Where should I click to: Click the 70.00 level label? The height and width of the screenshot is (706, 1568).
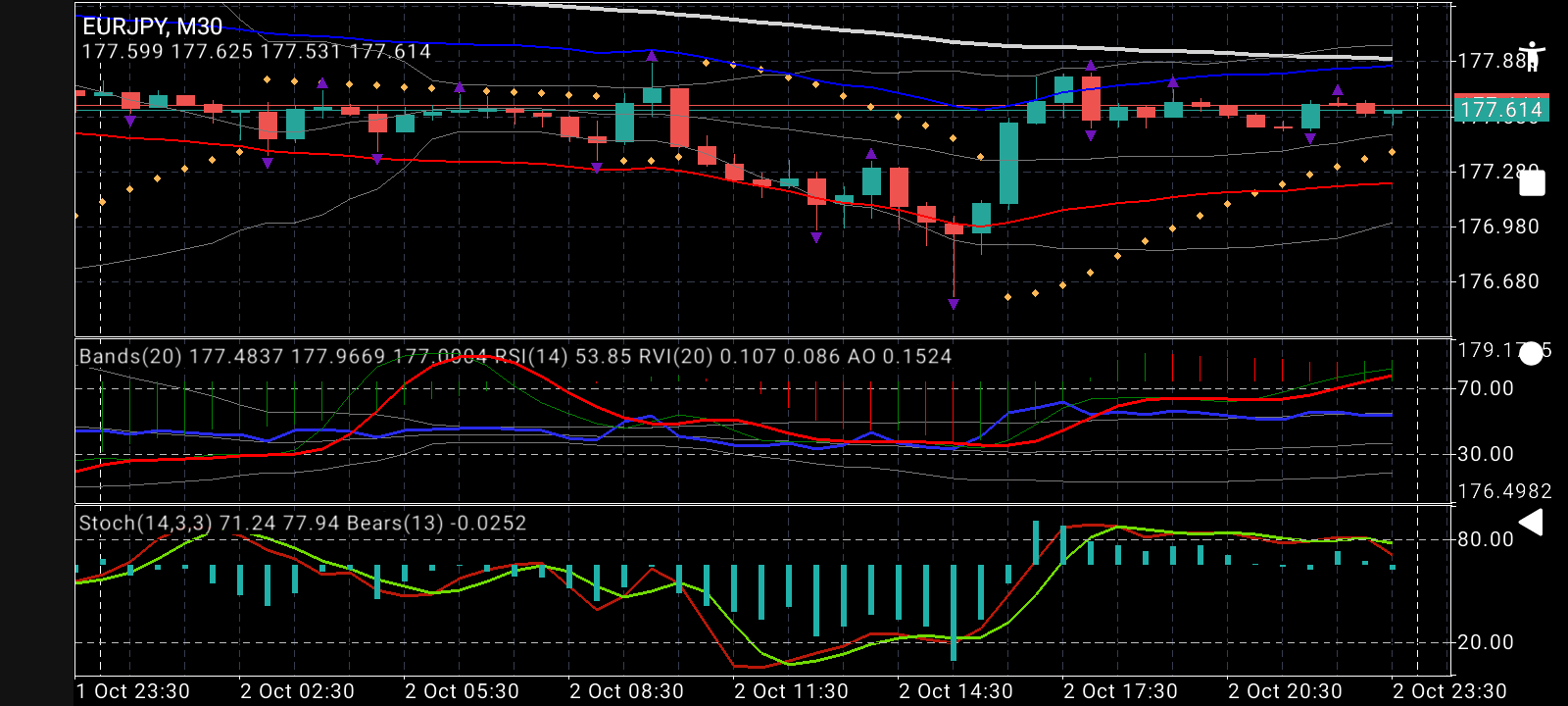pyautogui.click(x=1486, y=388)
